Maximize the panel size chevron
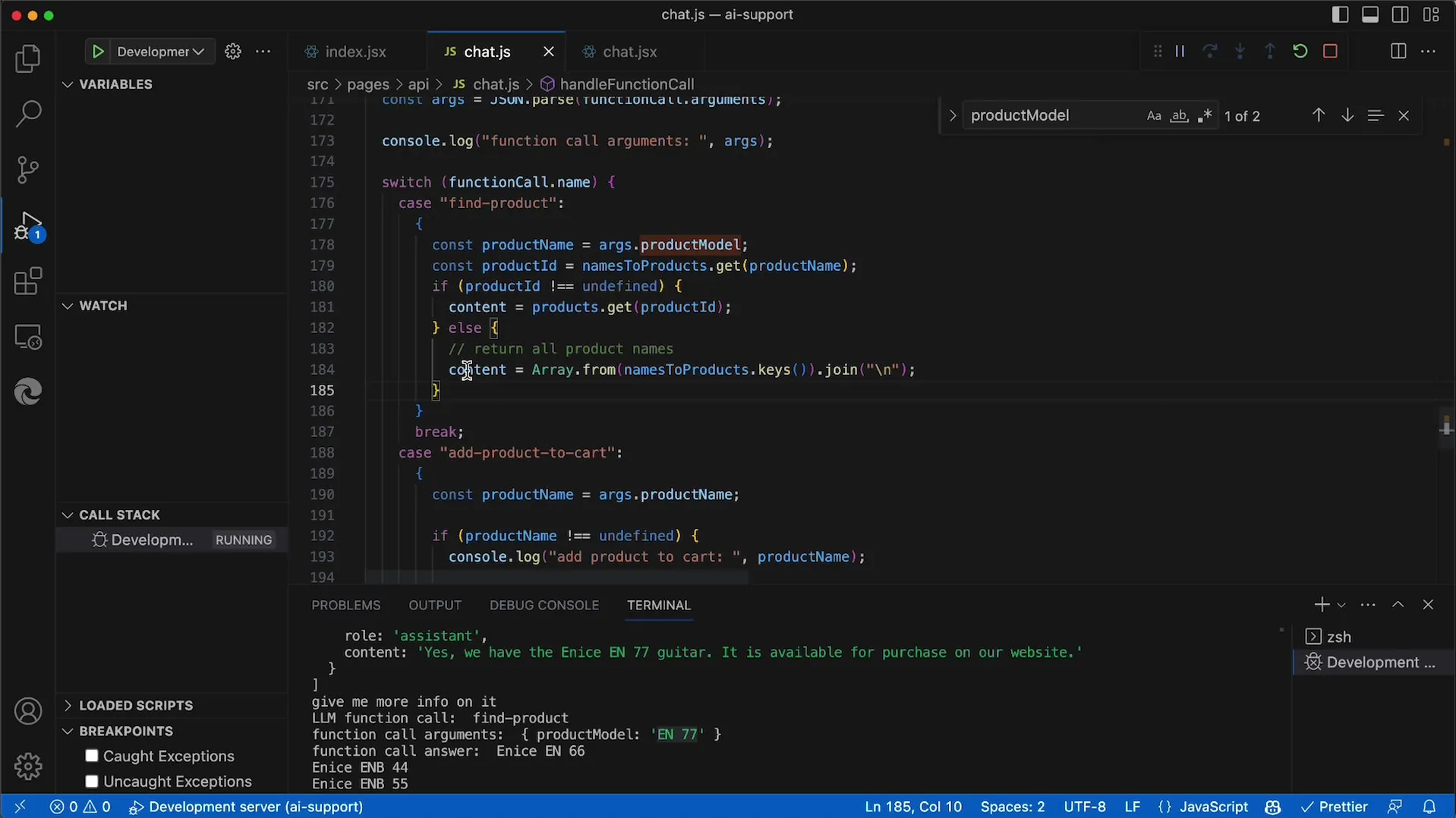The height and width of the screenshot is (818, 1456). click(1398, 605)
